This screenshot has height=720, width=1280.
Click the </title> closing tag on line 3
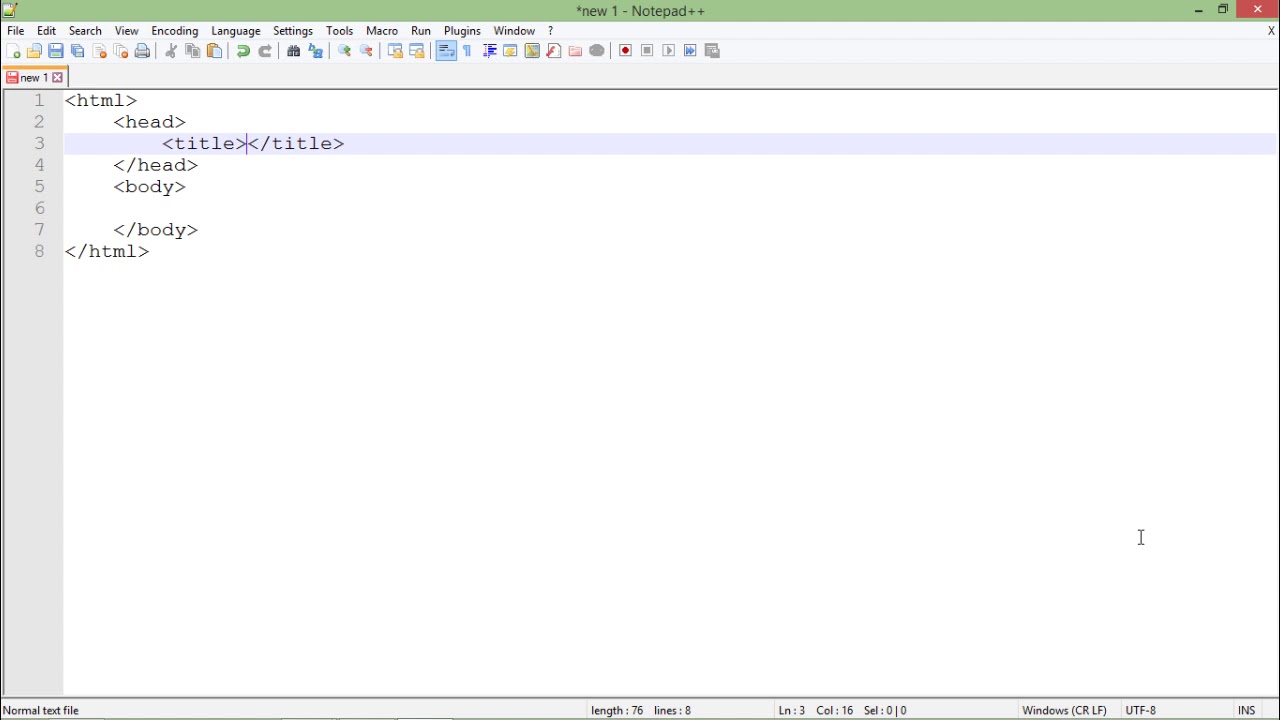pos(296,143)
